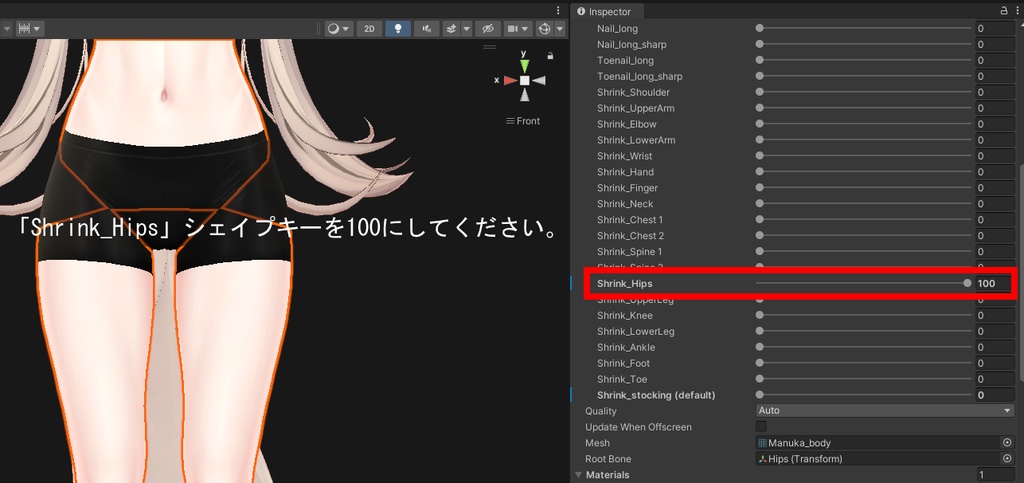The width and height of the screenshot is (1024, 483).
Task: Select the Shrink_LowerLeg label
Action: 635,332
